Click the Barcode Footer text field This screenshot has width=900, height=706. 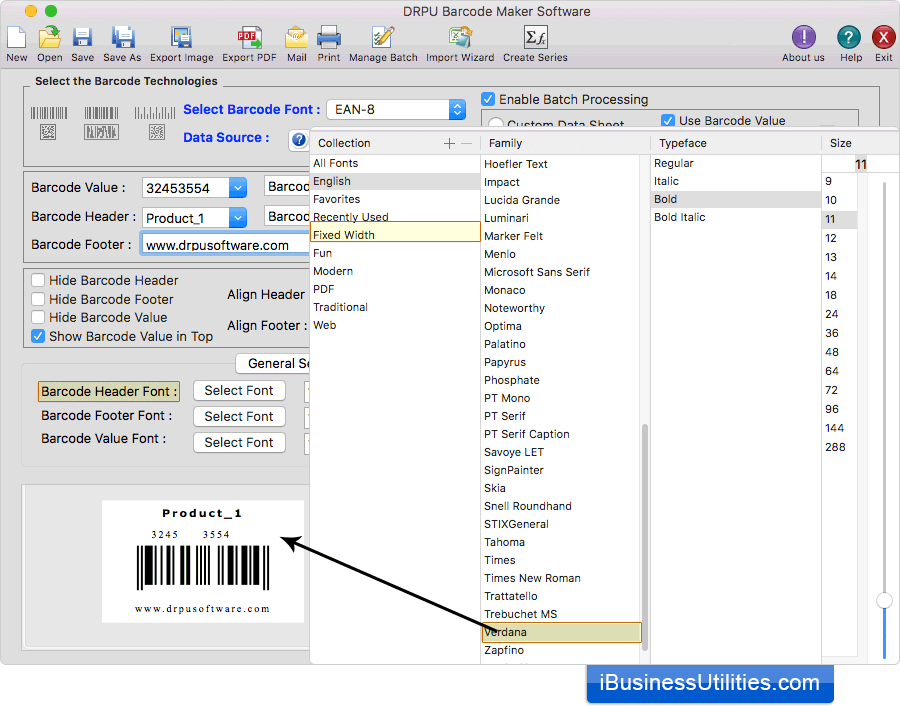click(225, 245)
